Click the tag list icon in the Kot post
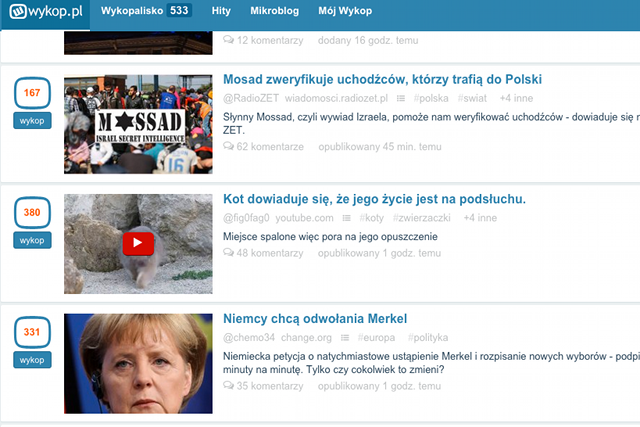 [x=345, y=218]
